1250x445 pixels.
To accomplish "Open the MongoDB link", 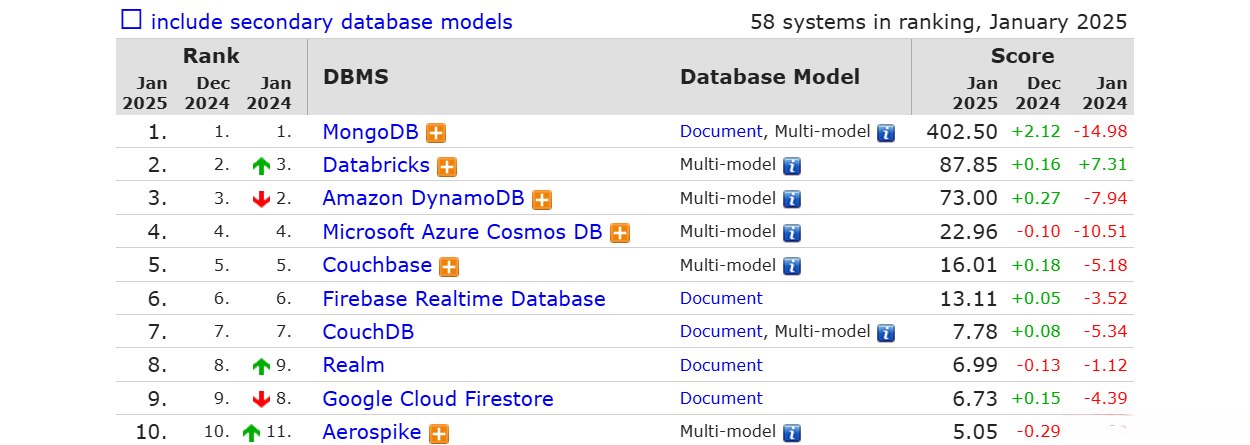I will [371, 131].
